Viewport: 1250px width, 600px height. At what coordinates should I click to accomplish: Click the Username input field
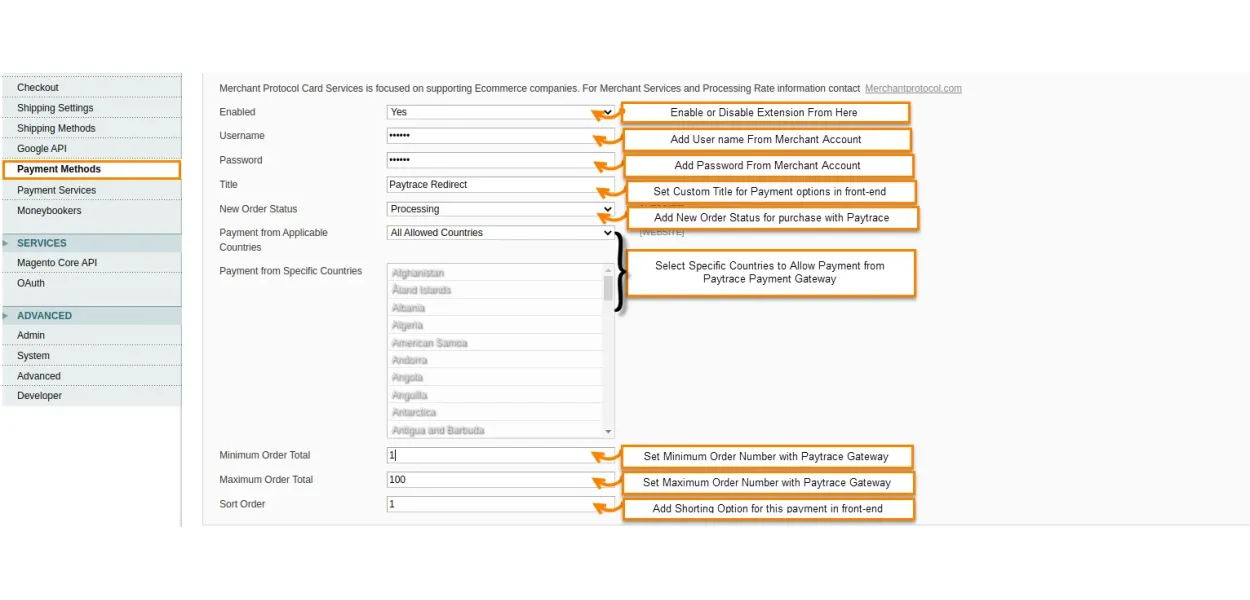click(x=488, y=136)
